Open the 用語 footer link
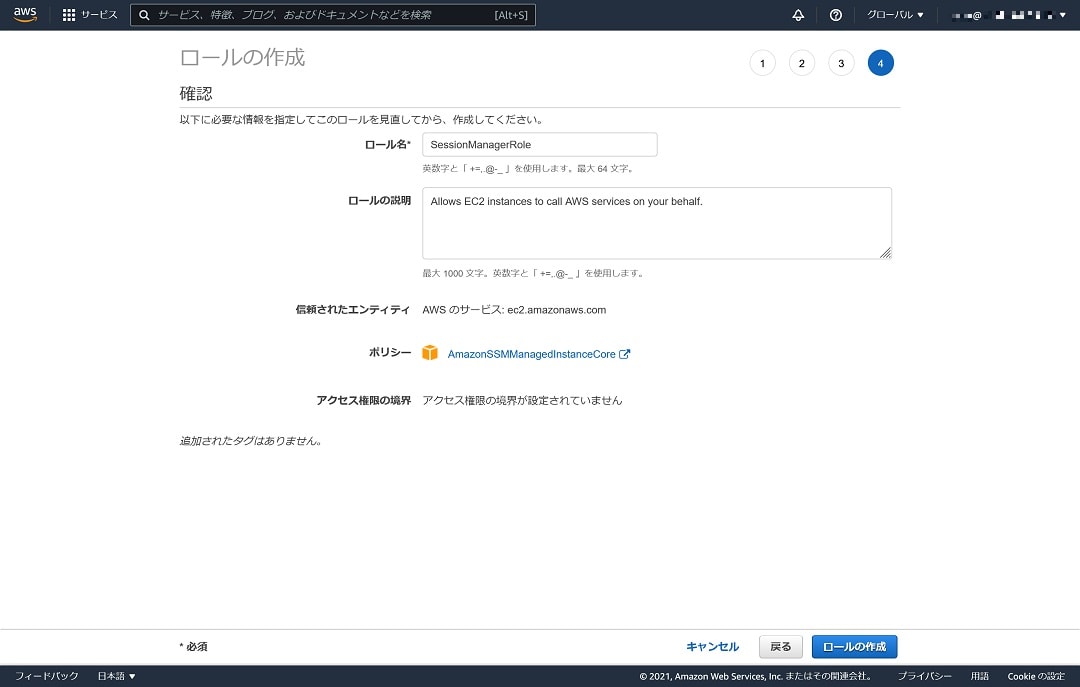This screenshot has width=1080, height=687. (x=979, y=676)
